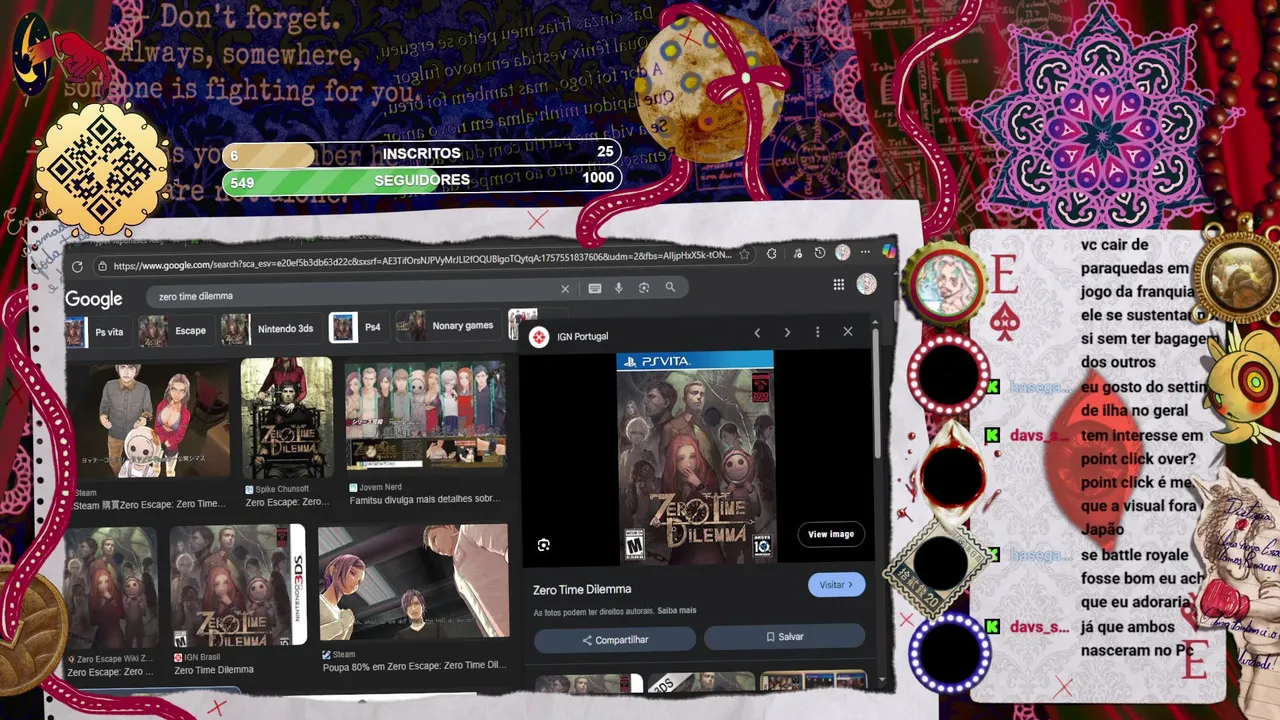Open IGN Brasil 3DS cover thumbnail
Viewport: 1280px width, 720px height.
coord(238,585)
